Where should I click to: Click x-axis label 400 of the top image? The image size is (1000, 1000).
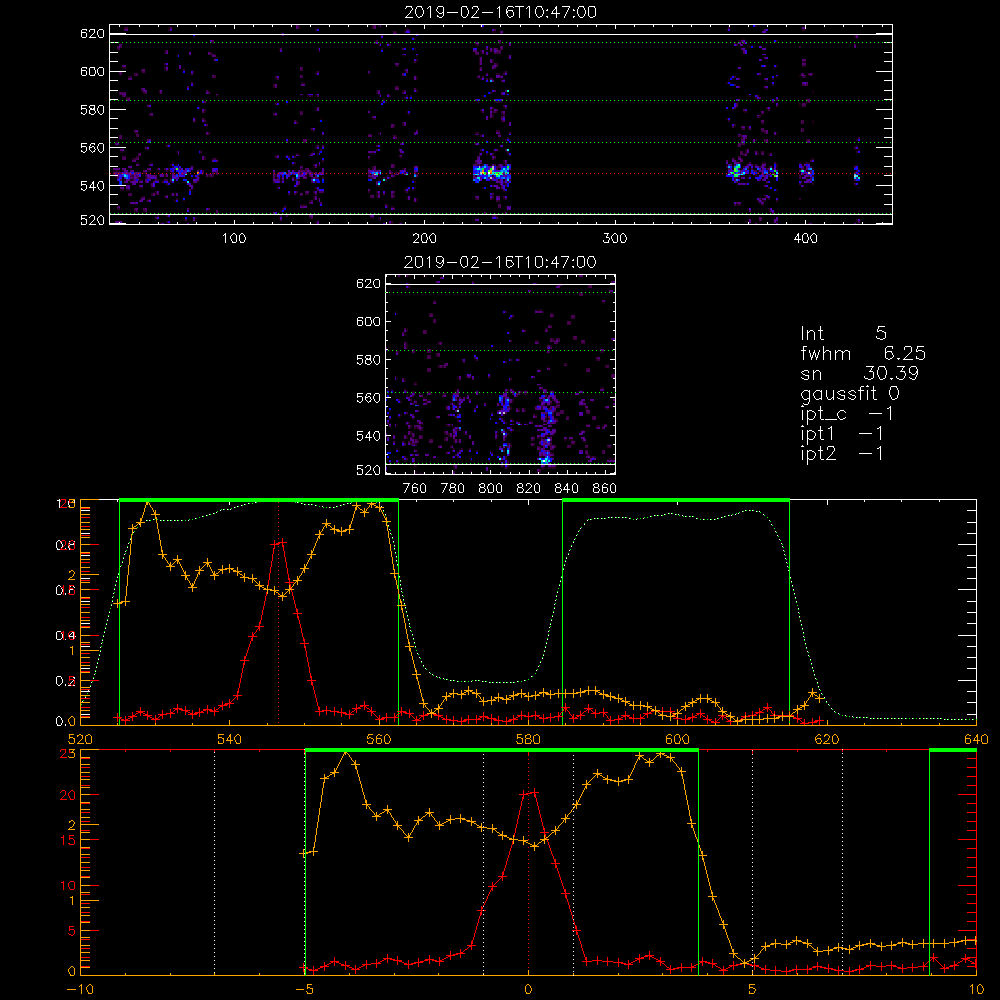805,239
